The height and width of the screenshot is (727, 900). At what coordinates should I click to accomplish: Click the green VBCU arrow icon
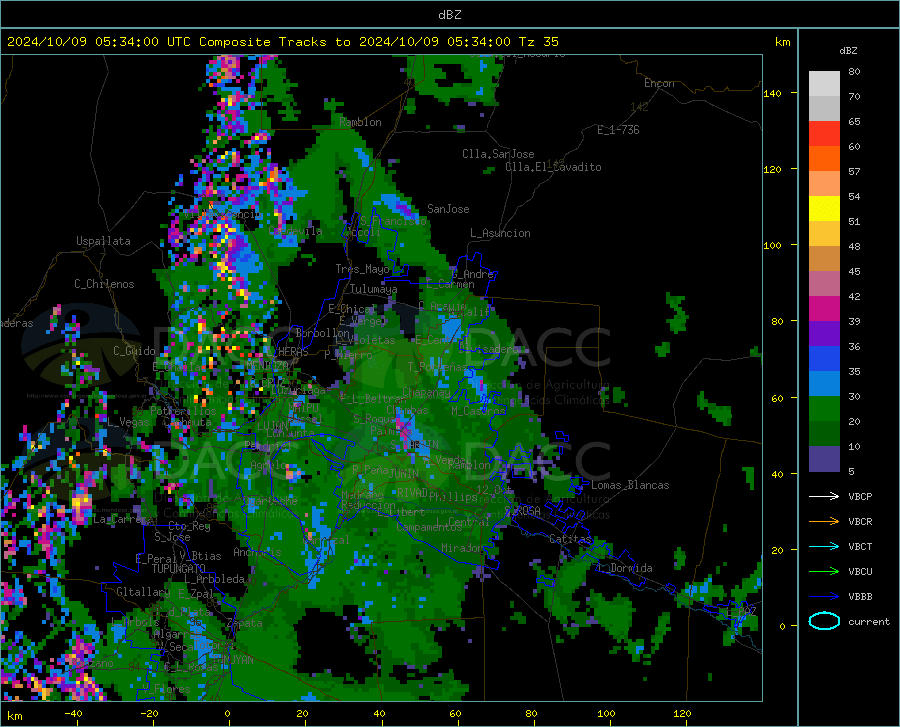(x=824, y=571)
